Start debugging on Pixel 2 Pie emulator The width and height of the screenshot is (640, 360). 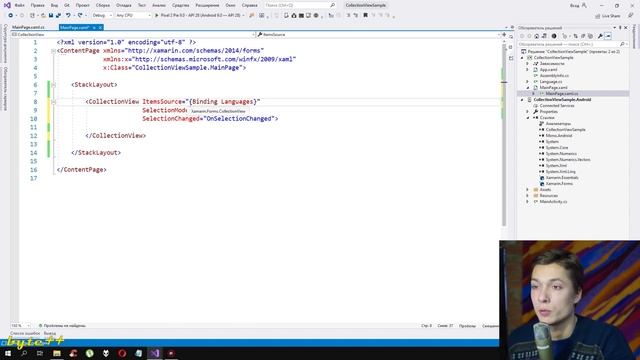[198, 15]
